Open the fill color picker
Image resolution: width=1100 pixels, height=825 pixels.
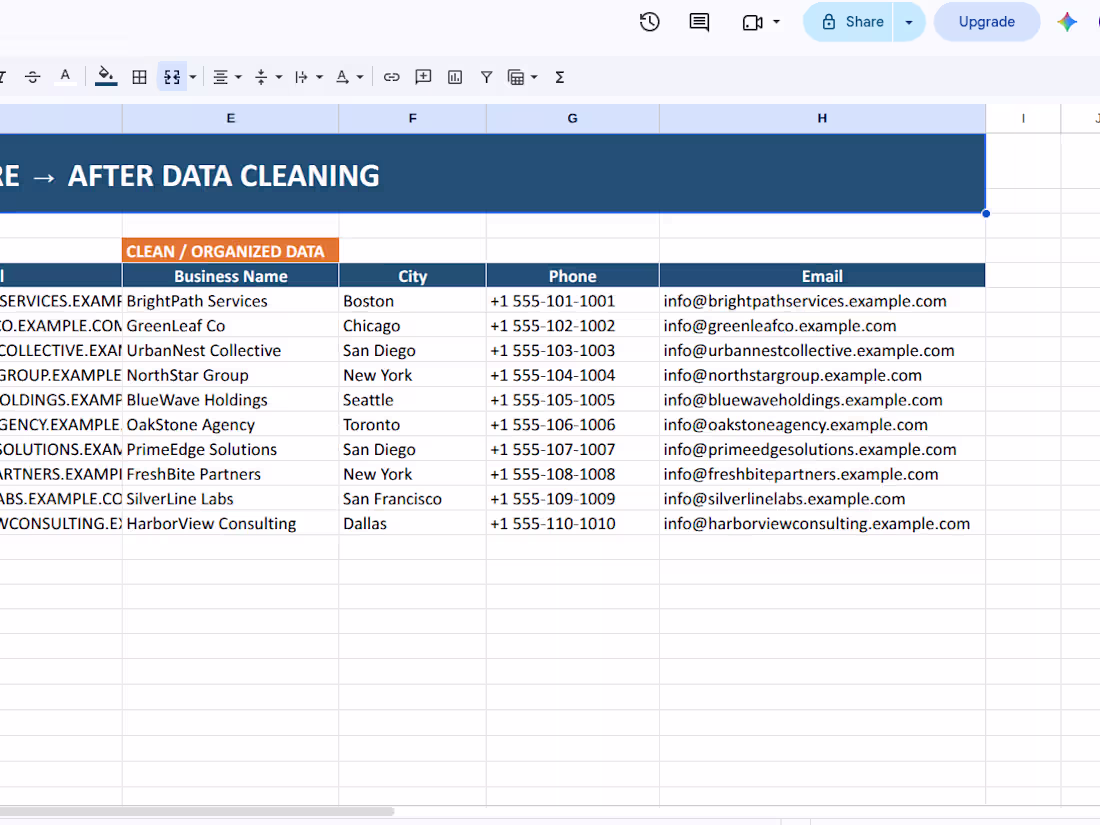[x=106, y=77]
